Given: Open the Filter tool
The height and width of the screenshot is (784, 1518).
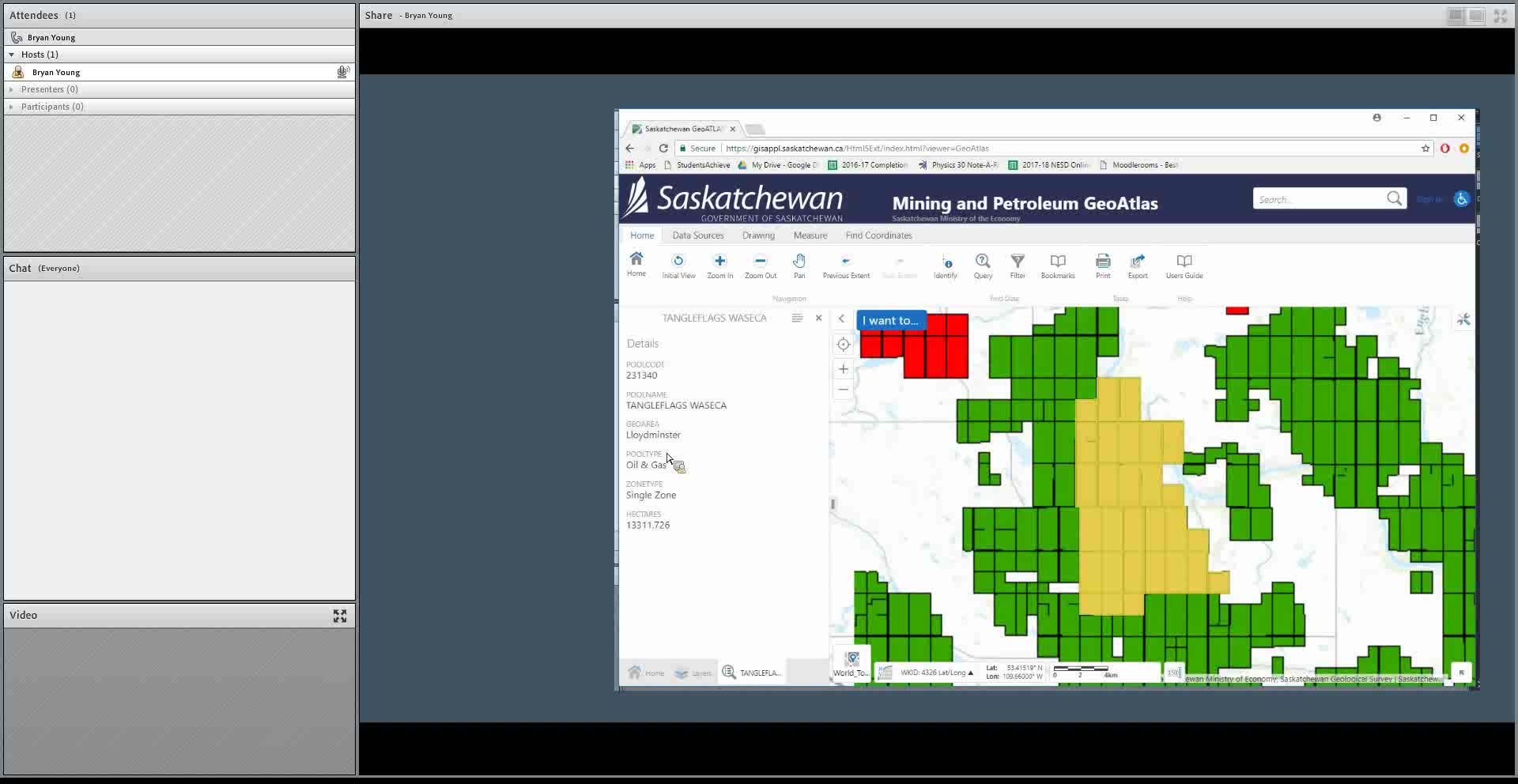Looking at the screenshot, I should (x=1018, y=266).
